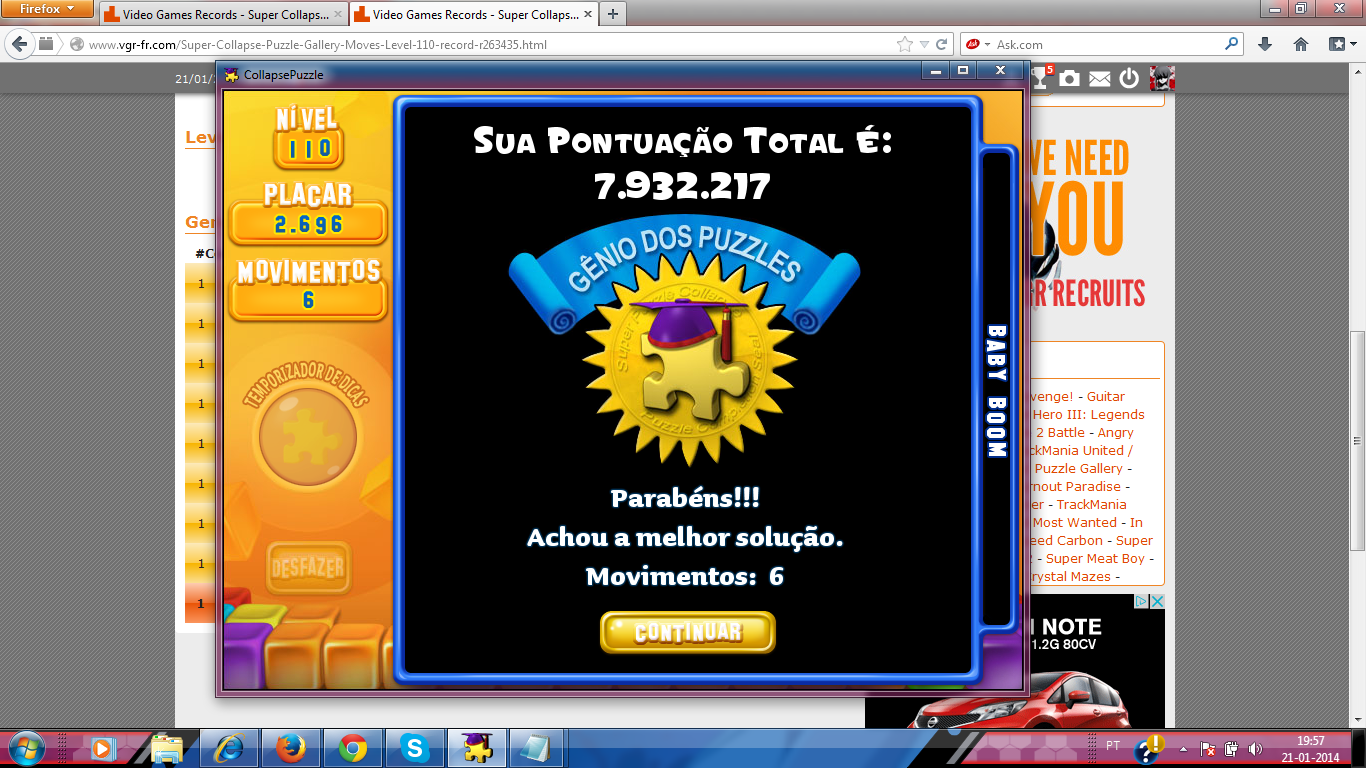Click the Continuar button
1366x768 pixels.
point(687,632)
